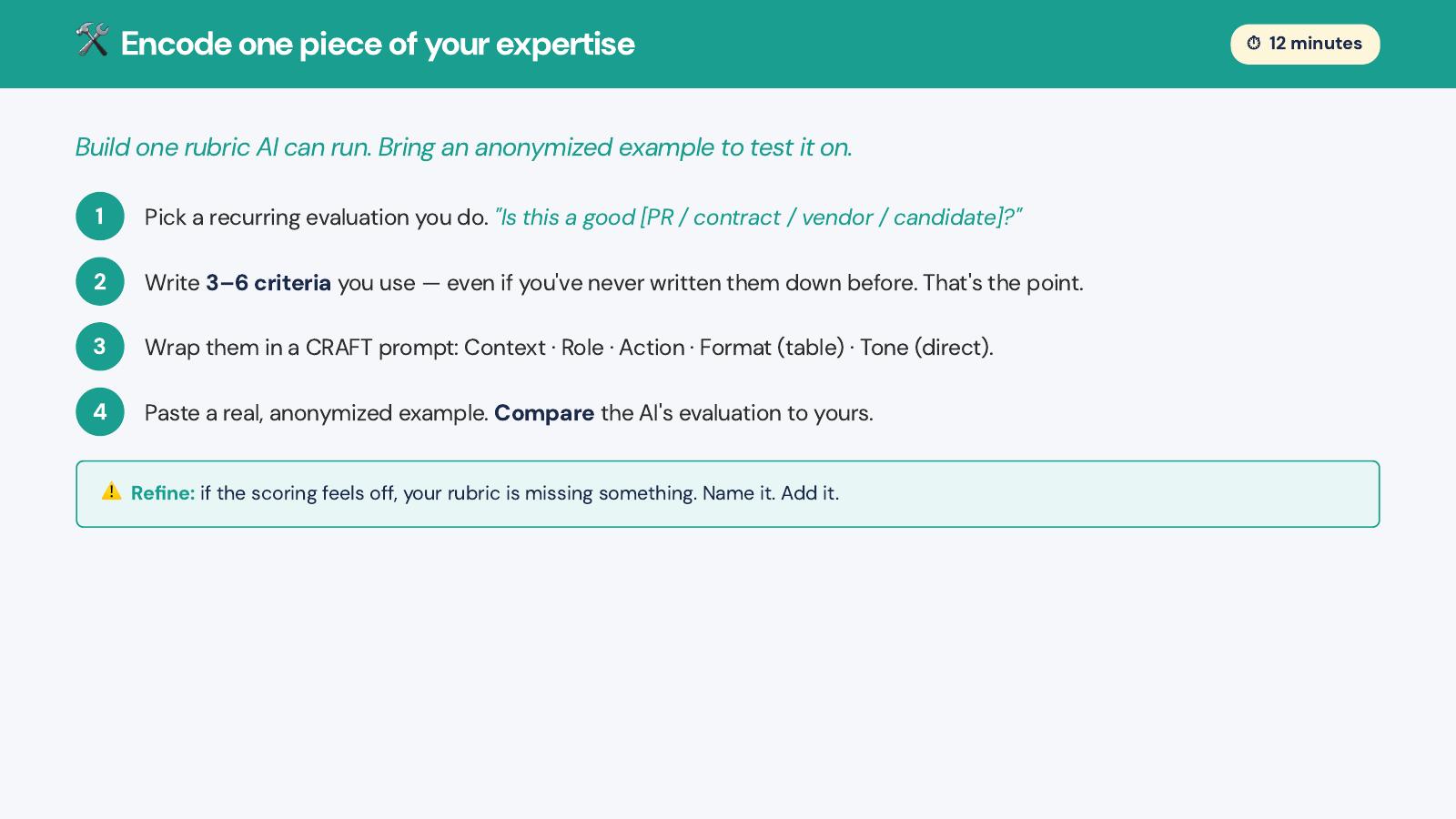Click the italic example question in step 1

[758, 217]
